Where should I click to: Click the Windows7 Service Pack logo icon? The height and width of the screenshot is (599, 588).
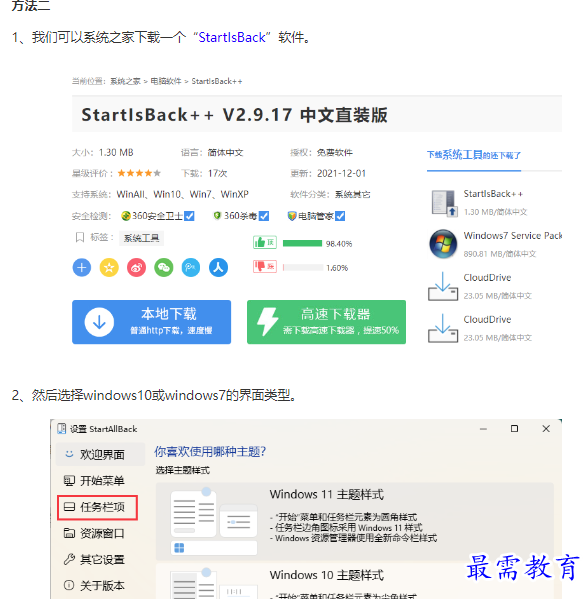(x=443, y=244)
